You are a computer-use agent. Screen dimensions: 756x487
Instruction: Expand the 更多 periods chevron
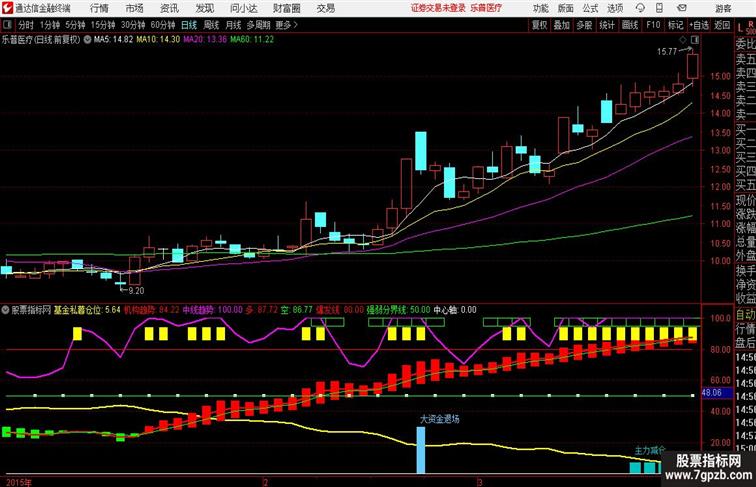[287, 25]
